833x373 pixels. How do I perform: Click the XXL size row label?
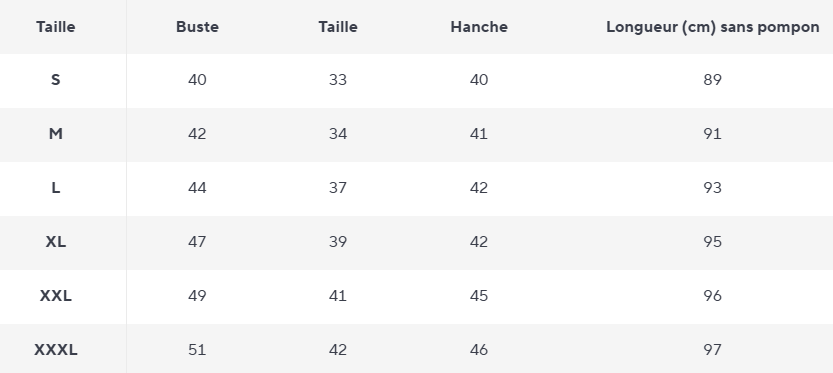(x=55, y=296)
